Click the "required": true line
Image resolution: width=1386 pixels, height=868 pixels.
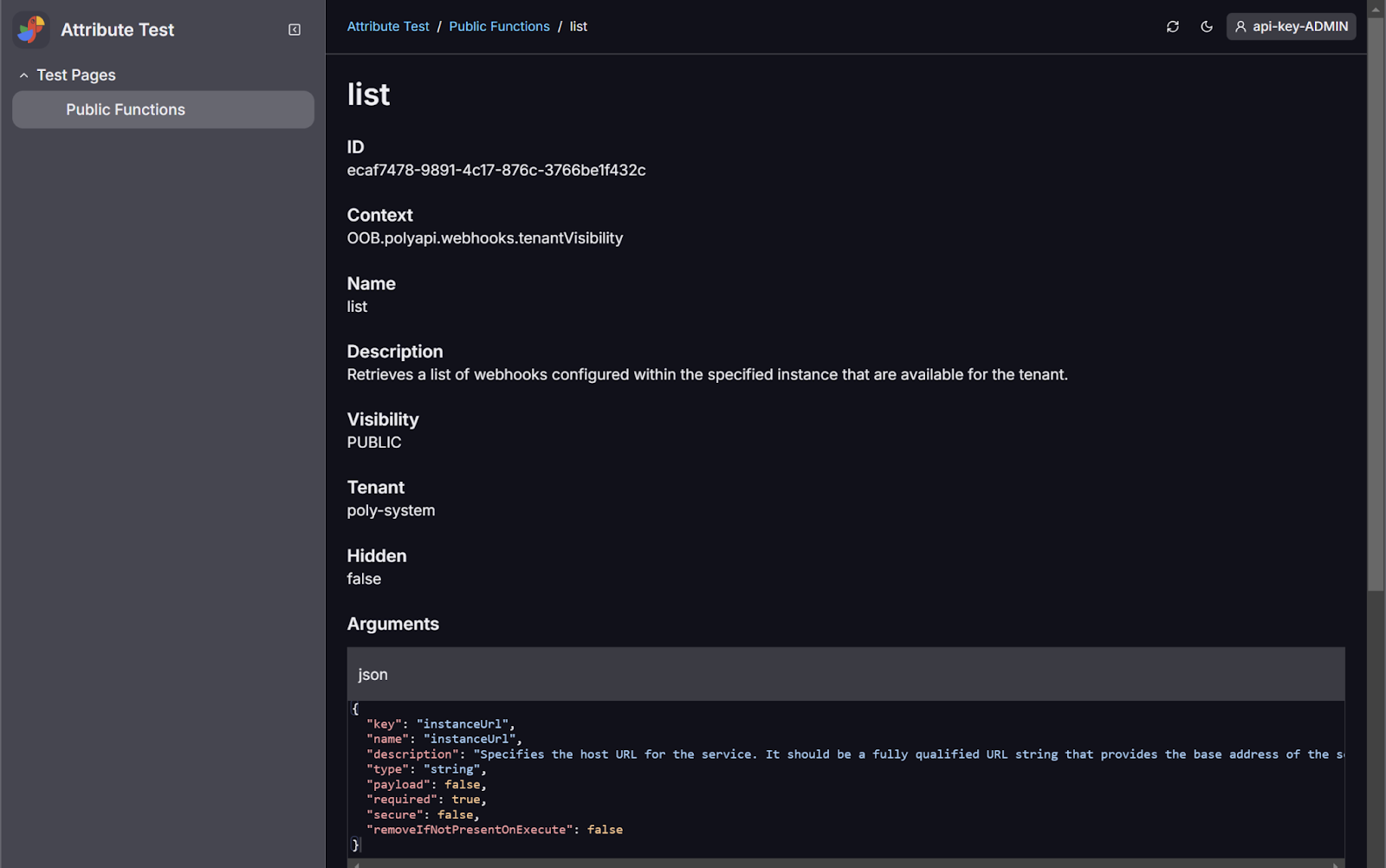click(x=426, y=800)
